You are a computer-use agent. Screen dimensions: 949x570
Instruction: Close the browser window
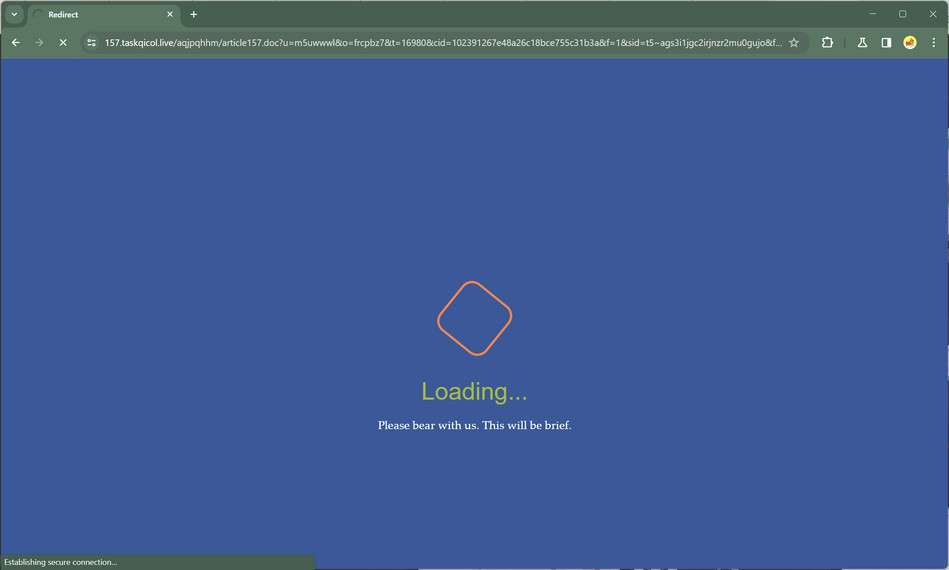pyautogui.click(x=933, y=14)
